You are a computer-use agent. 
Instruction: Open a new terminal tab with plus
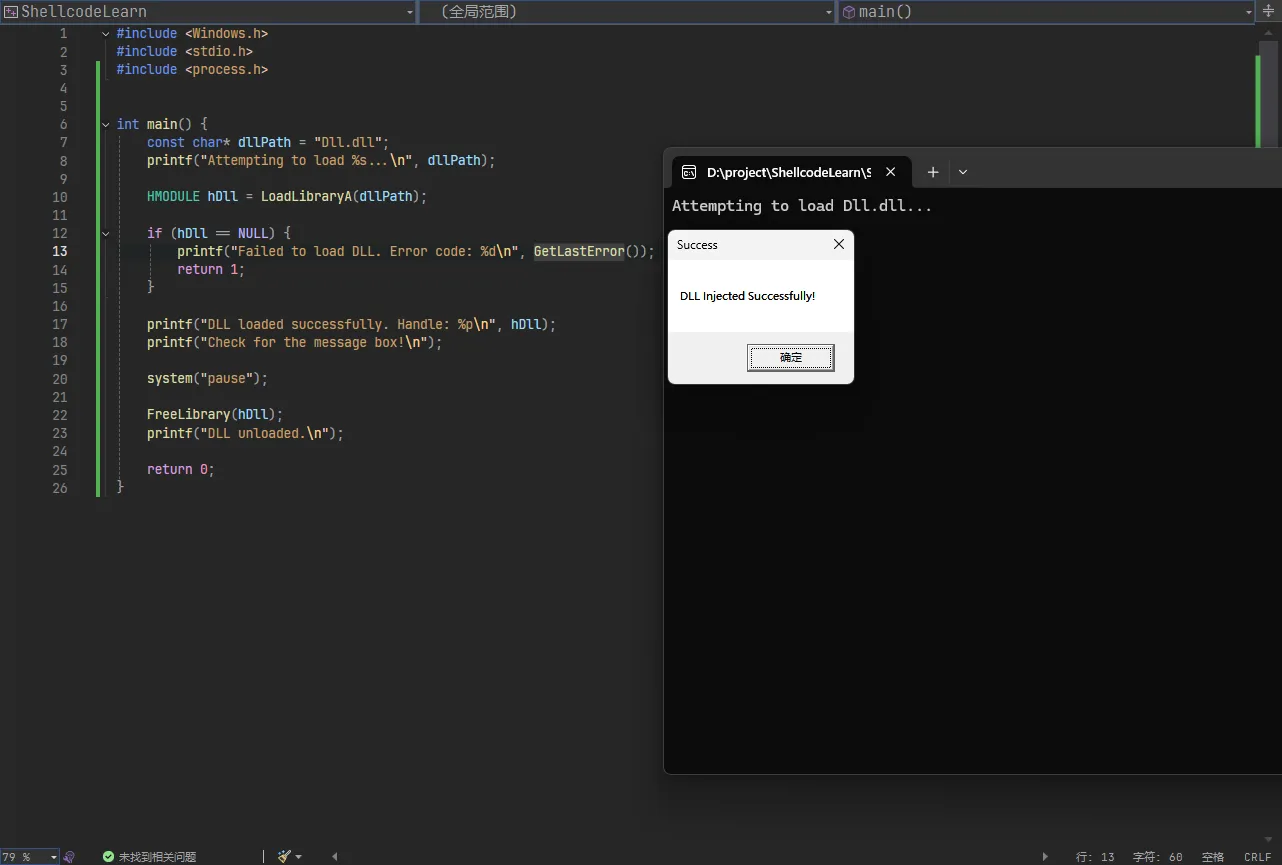tap(932, 172)
